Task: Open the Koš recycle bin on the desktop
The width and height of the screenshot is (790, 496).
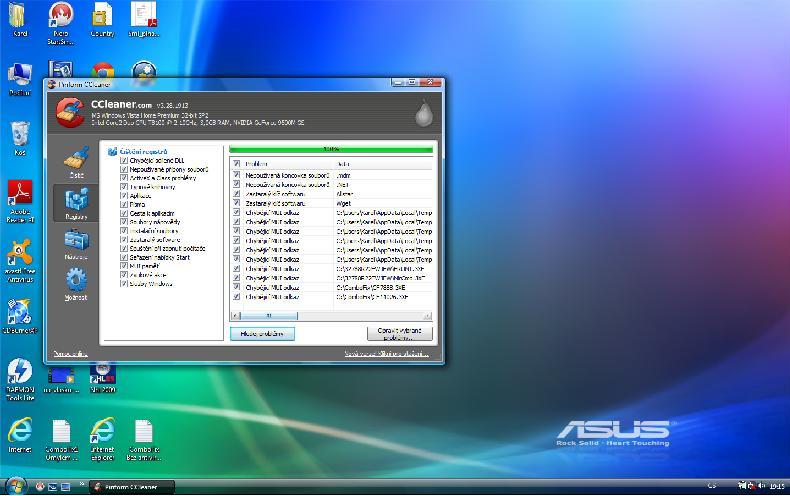Action: [20, 138]
